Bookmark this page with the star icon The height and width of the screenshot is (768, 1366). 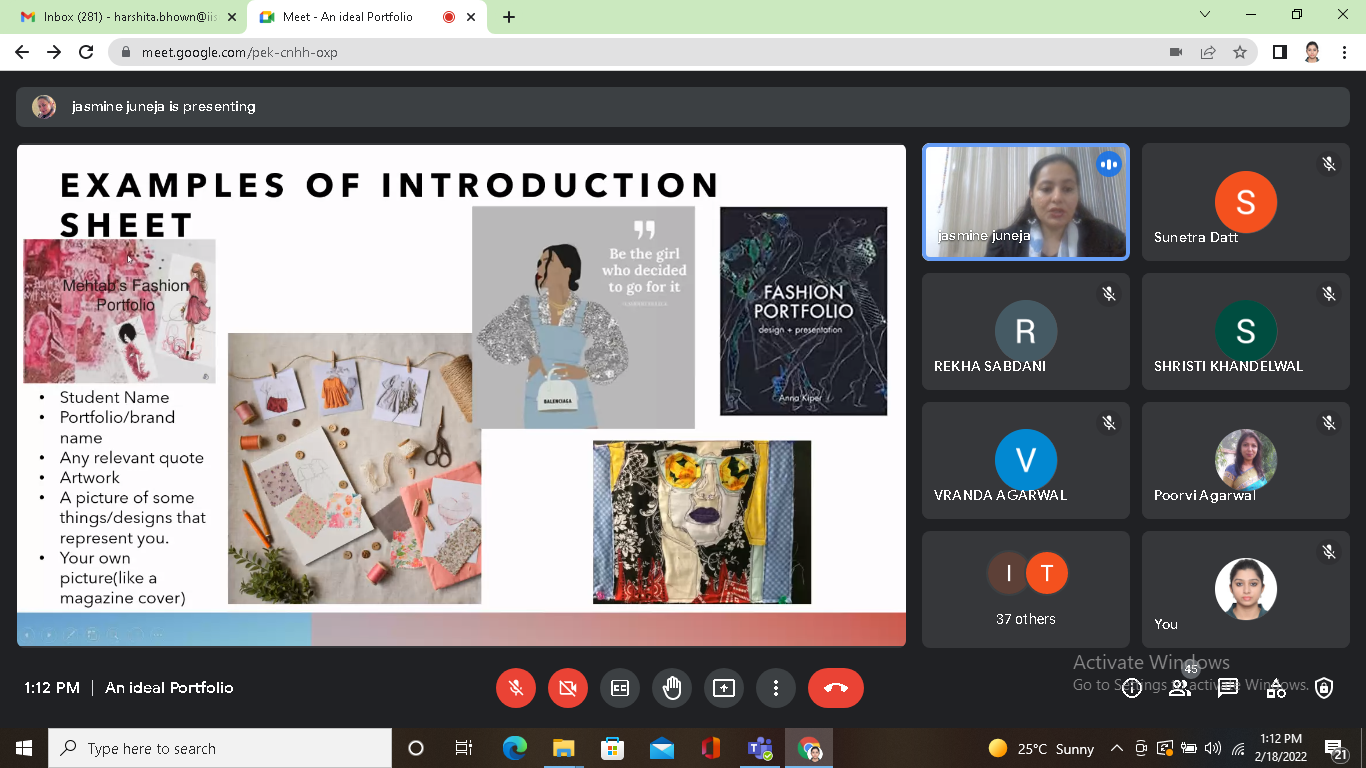[1240, 52]
